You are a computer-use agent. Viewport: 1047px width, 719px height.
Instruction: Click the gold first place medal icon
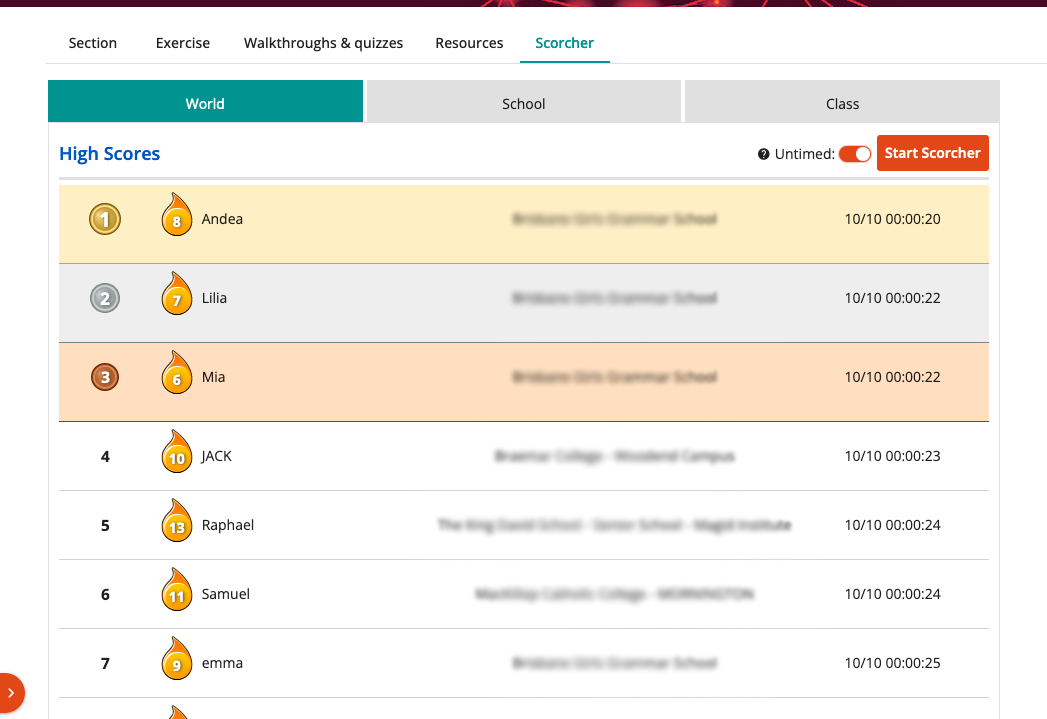click(x=105, y=219)
